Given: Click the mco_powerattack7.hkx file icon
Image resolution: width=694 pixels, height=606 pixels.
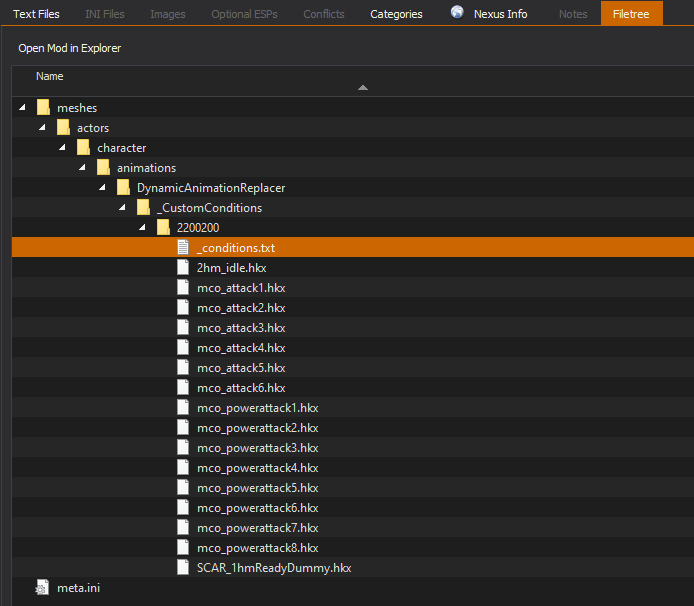Looking at the screenshot, I should [183, 528].
